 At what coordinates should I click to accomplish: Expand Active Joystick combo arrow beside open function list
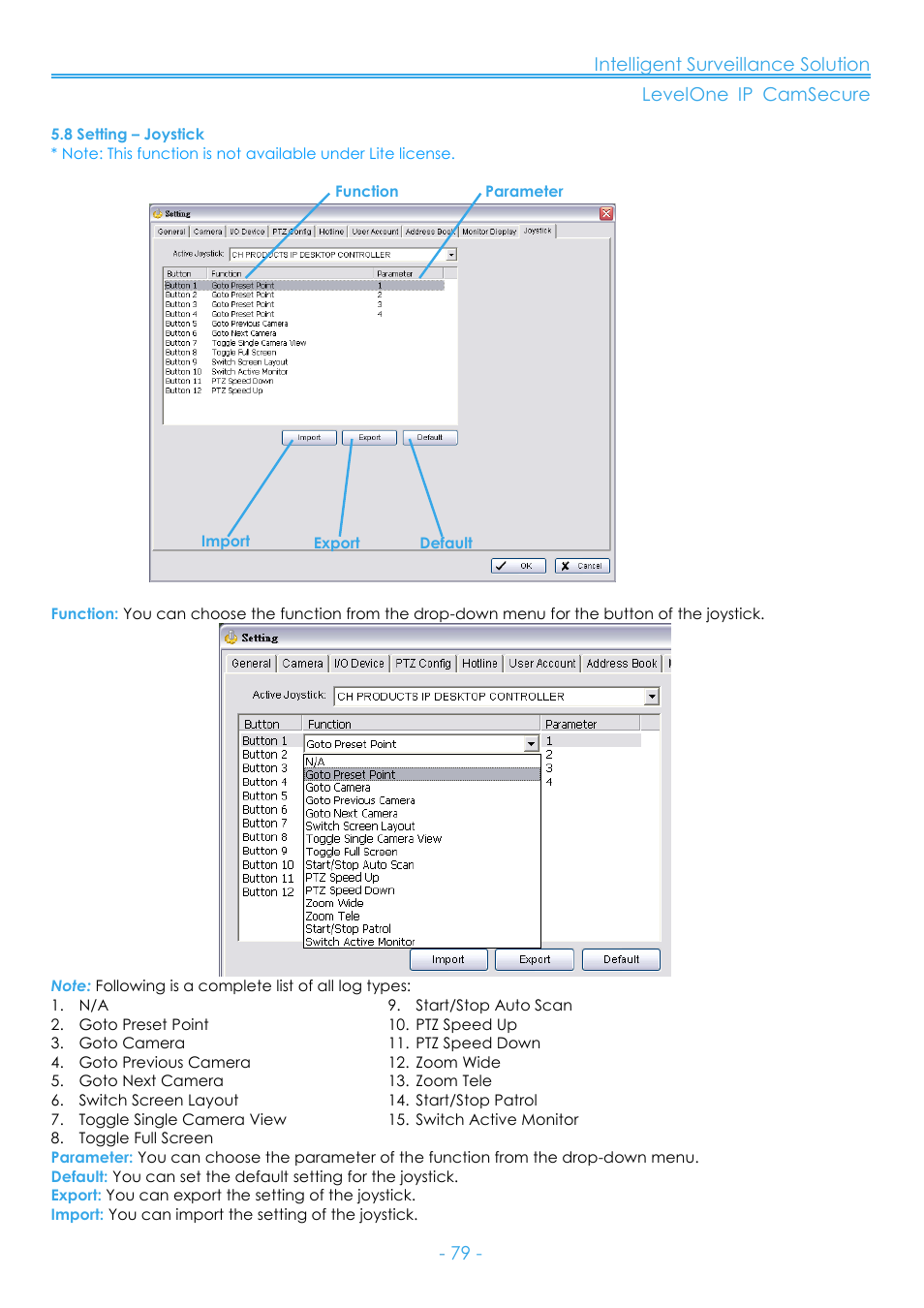pyautogui.click(x=652, y=697)
